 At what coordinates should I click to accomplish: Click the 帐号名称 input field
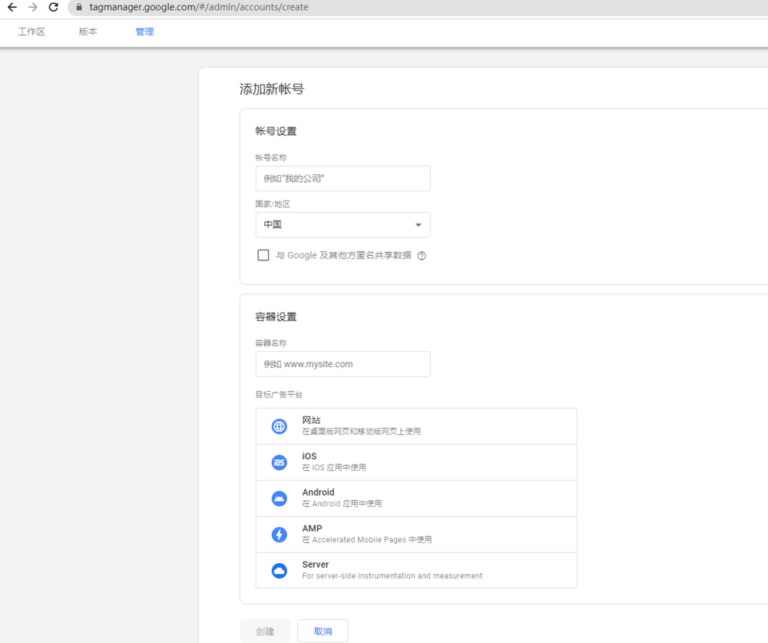tap(343, 178)
